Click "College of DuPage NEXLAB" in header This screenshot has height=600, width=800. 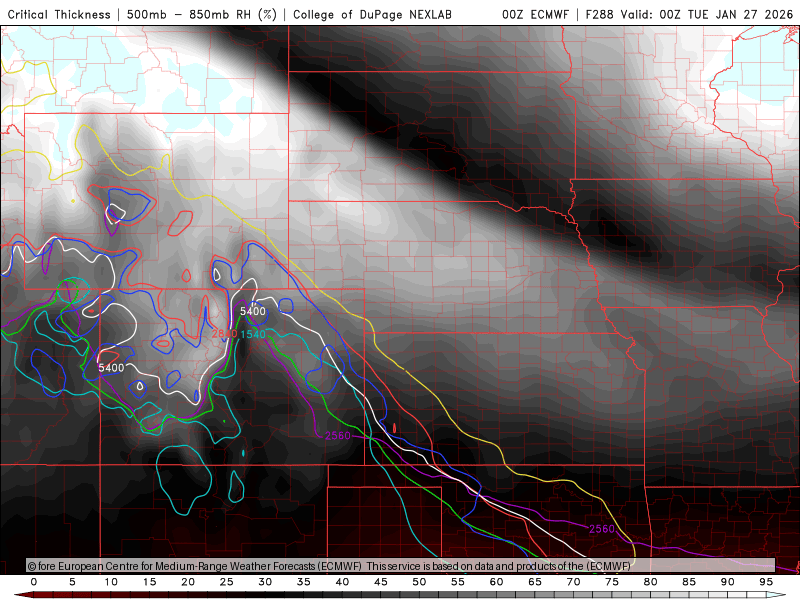372,14
